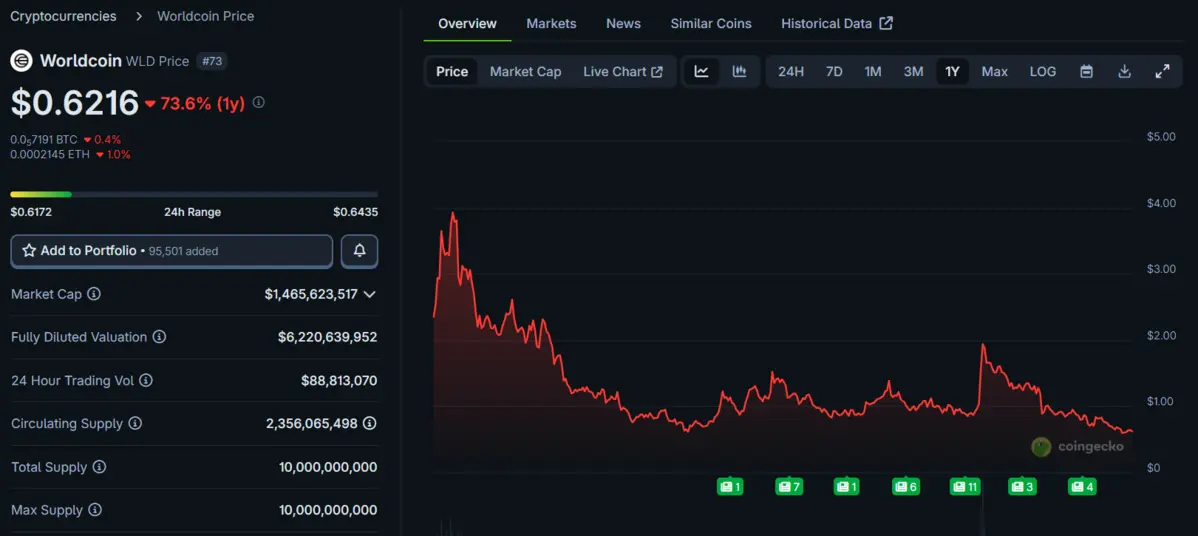Click the Worldcoin logo icon
Screen dimensions: 1198x536
pos(21,61)
